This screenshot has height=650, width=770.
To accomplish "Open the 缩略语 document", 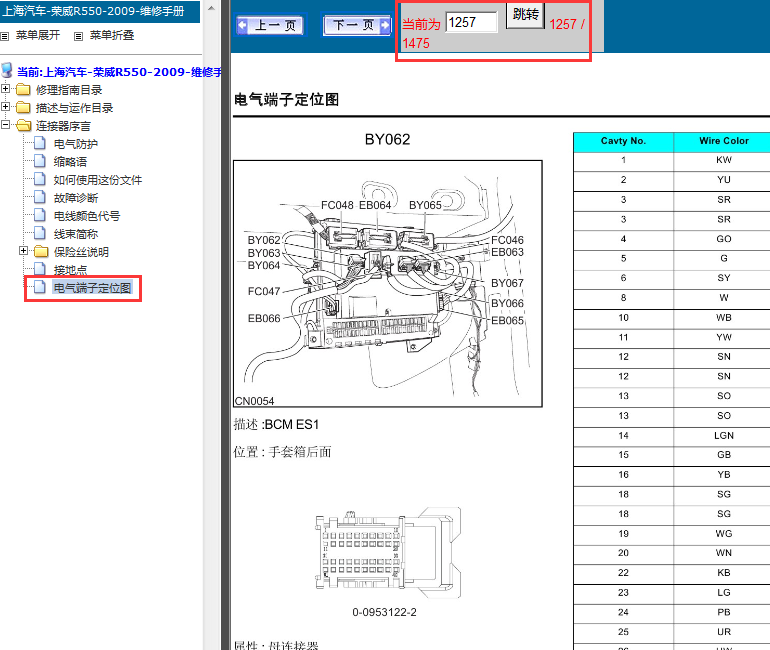I will [70, 162].
